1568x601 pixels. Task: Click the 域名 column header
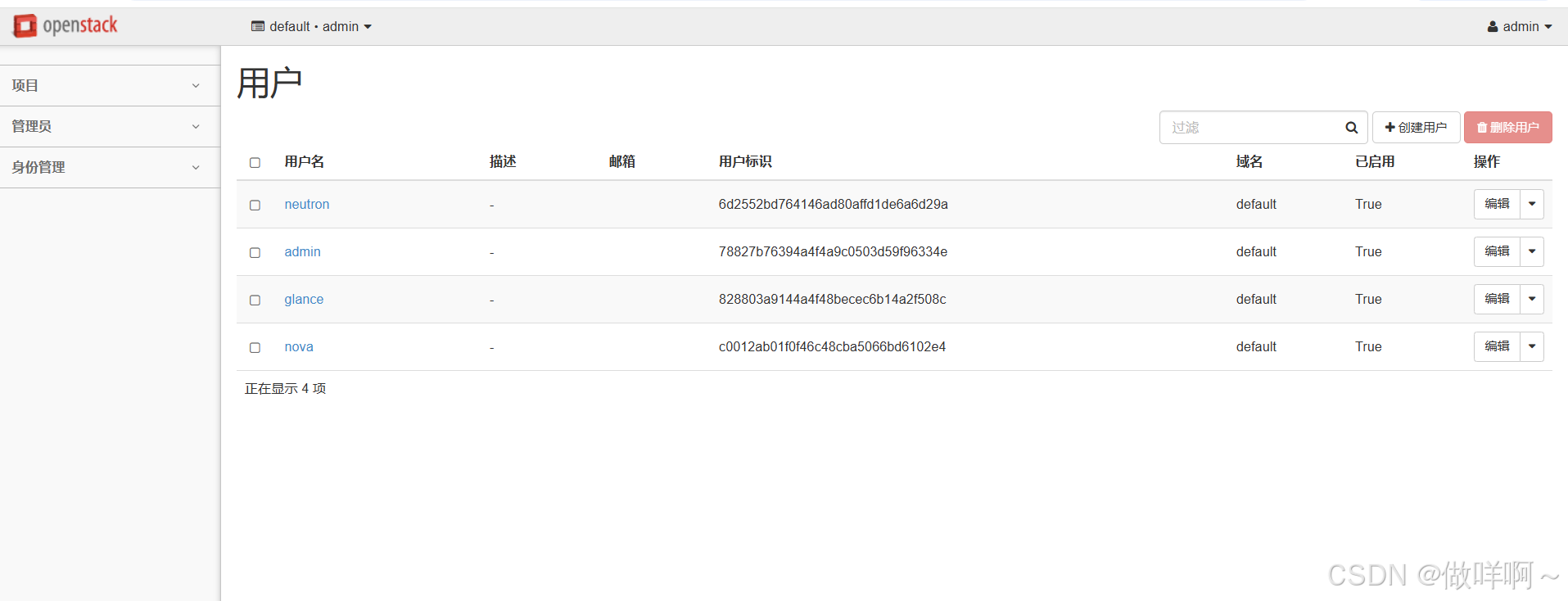[x=1249, y=161]
